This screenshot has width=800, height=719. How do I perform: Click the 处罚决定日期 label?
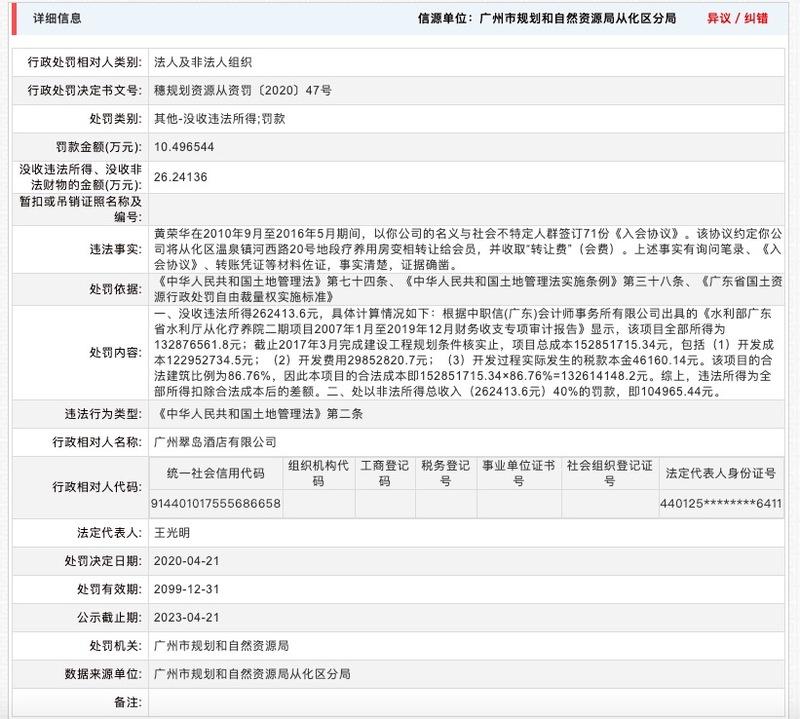[103, 561]
